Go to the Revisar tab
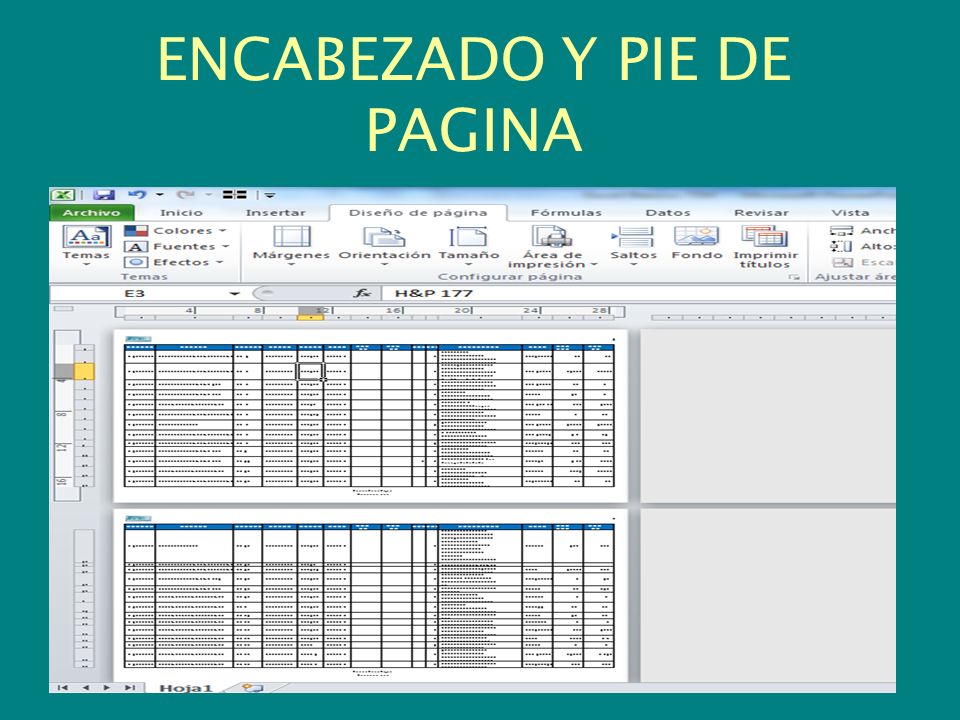The image size is (960, 720). (x=761, y=212)
